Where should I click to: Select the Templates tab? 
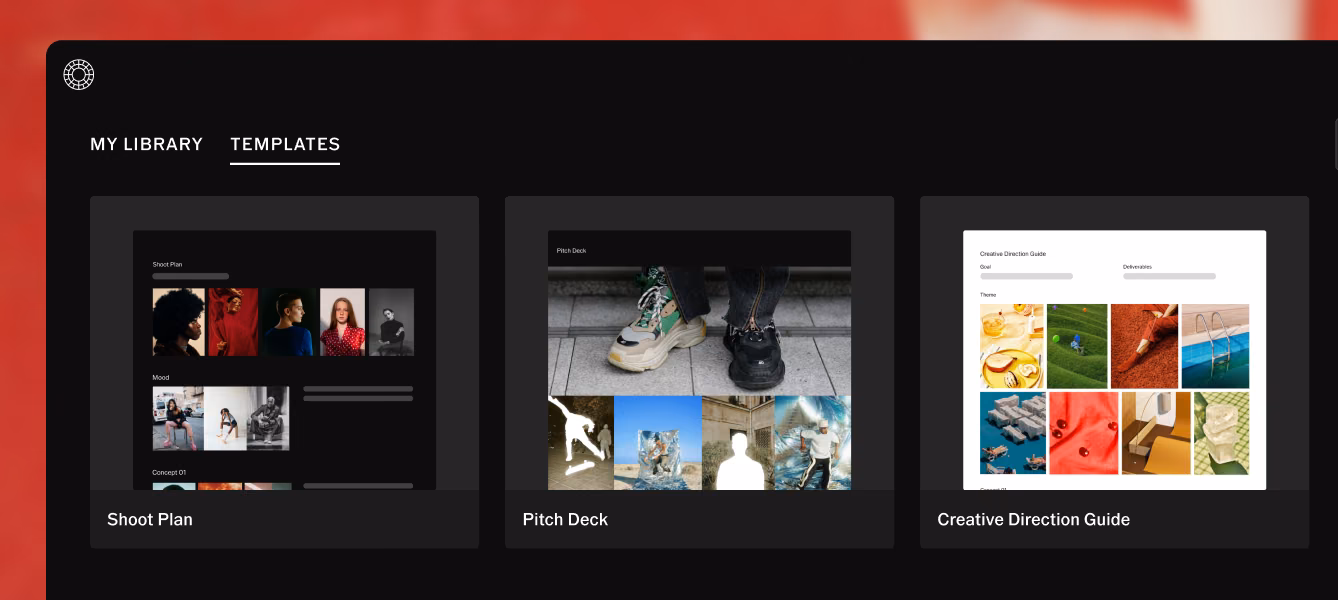point(285,144)
